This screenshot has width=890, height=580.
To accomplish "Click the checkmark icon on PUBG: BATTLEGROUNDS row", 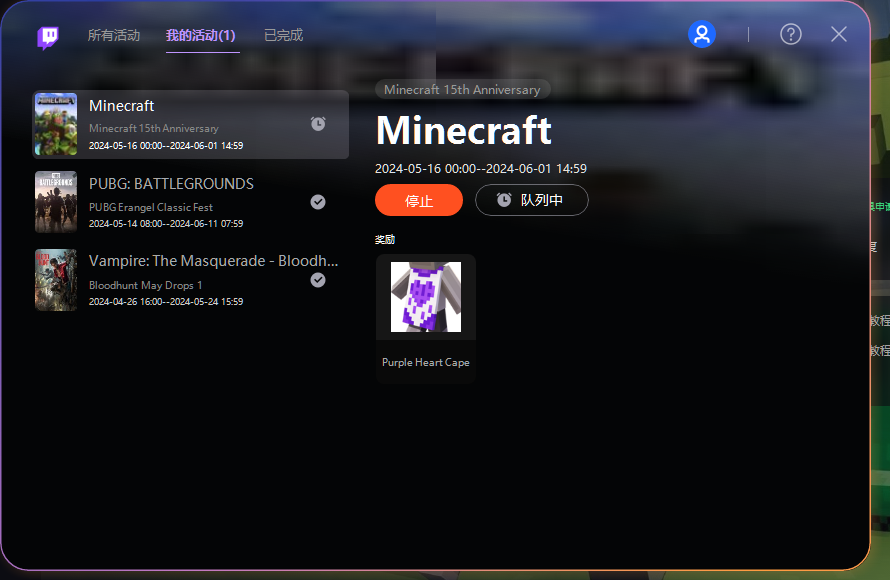I will 318,202.
